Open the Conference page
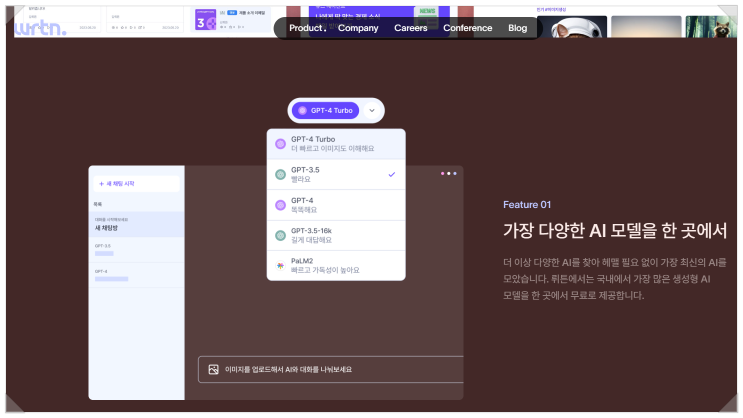 pos(468,28)
